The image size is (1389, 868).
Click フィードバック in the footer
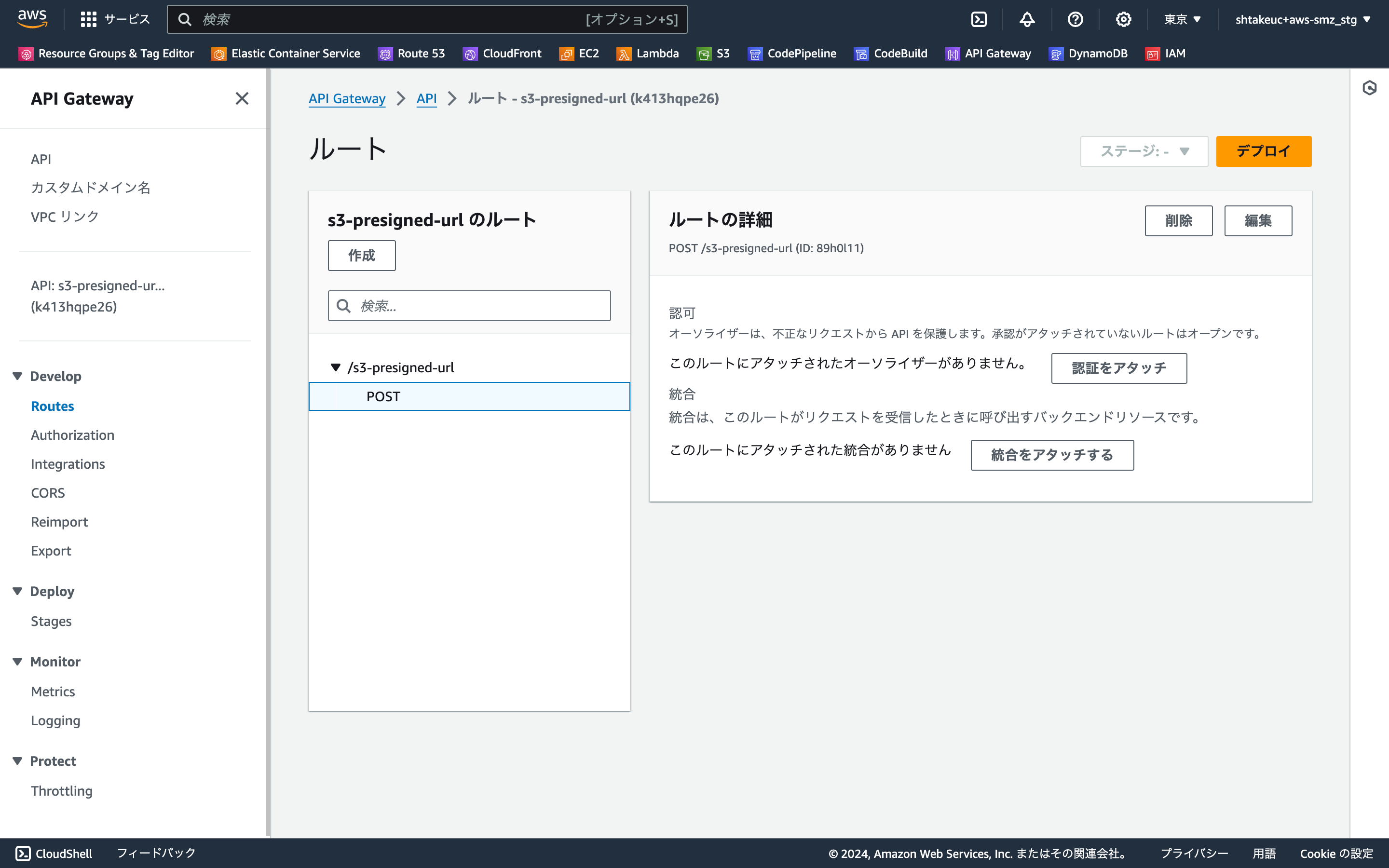click(156, 853)
